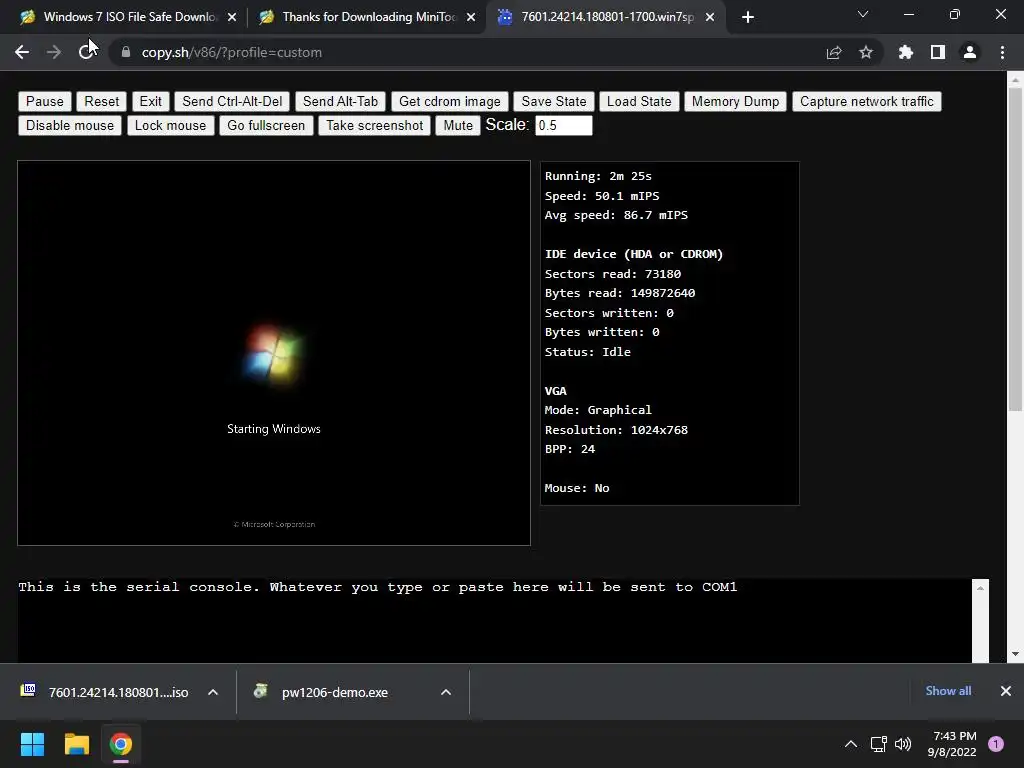The height and width of the screenshot is (768, 1024).
Task: Pause the emulator
Action: point(44,101)
